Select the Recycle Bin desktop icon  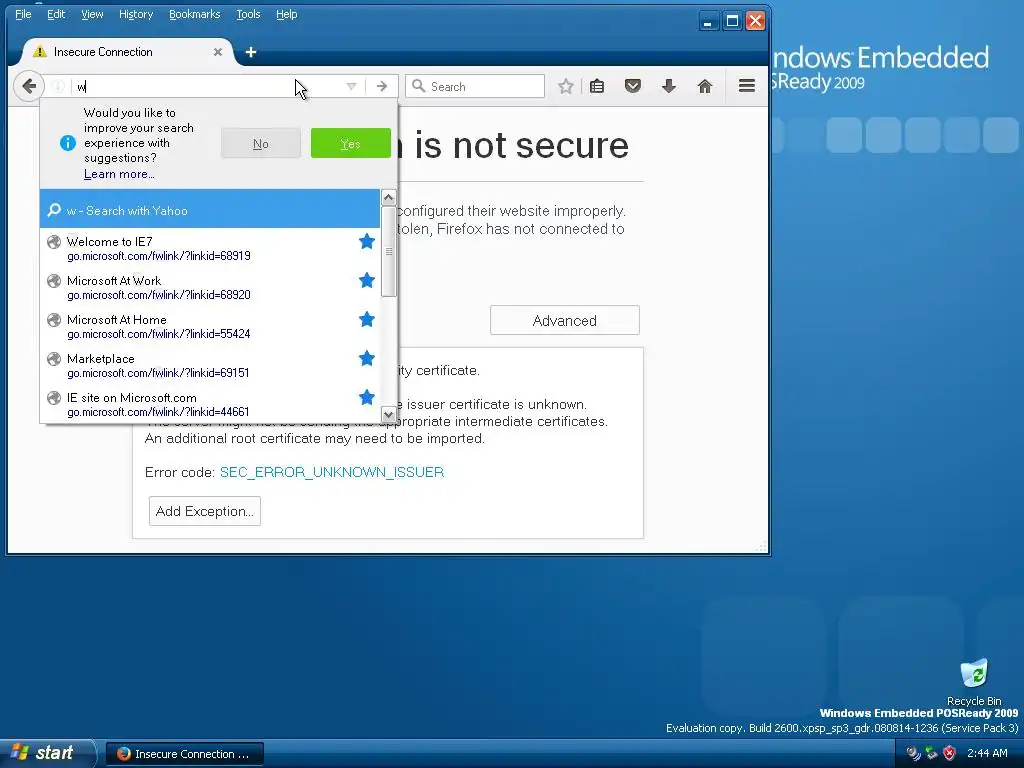click(974, 682)
